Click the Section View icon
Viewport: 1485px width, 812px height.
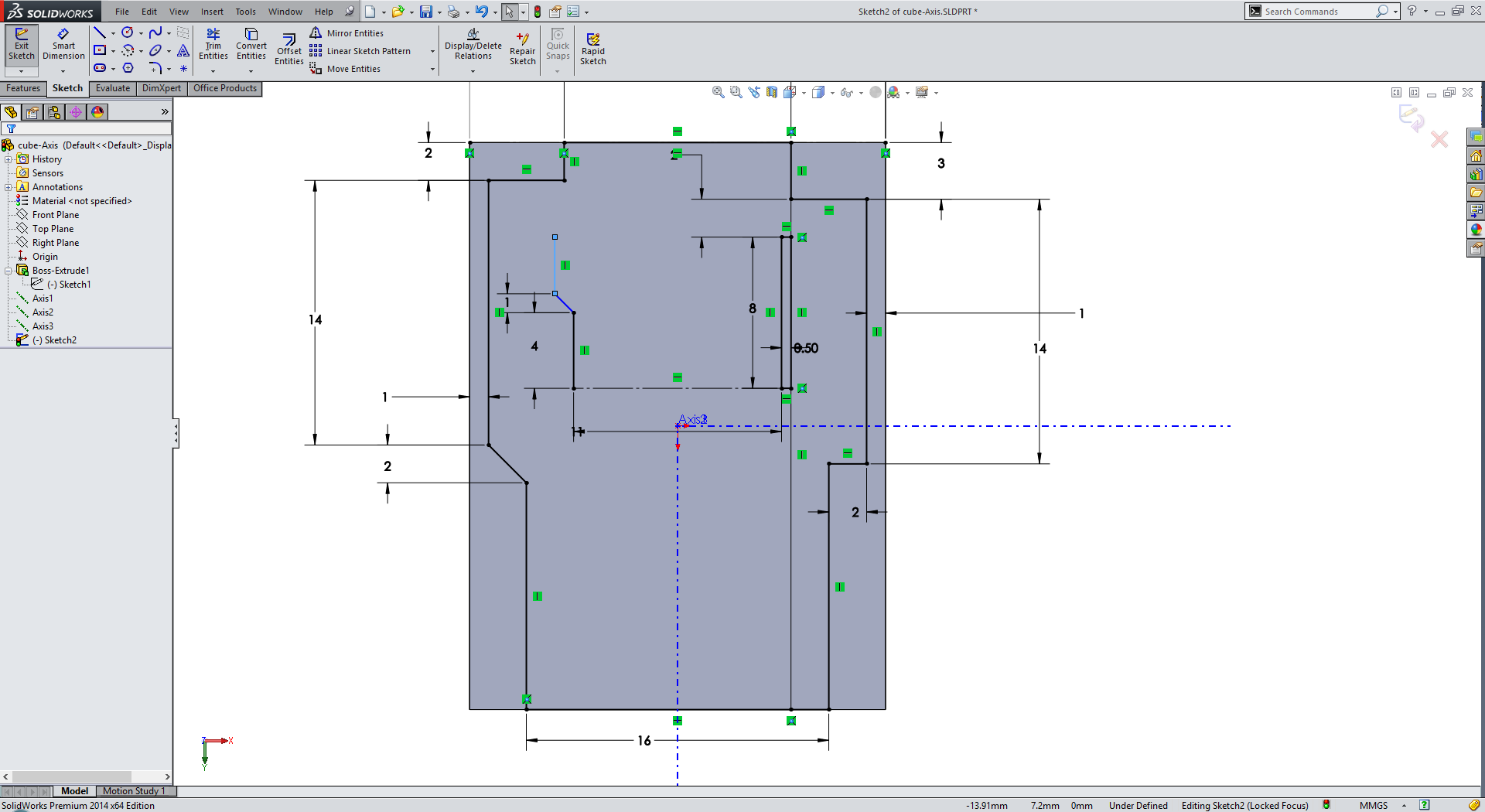pos(772,92)
